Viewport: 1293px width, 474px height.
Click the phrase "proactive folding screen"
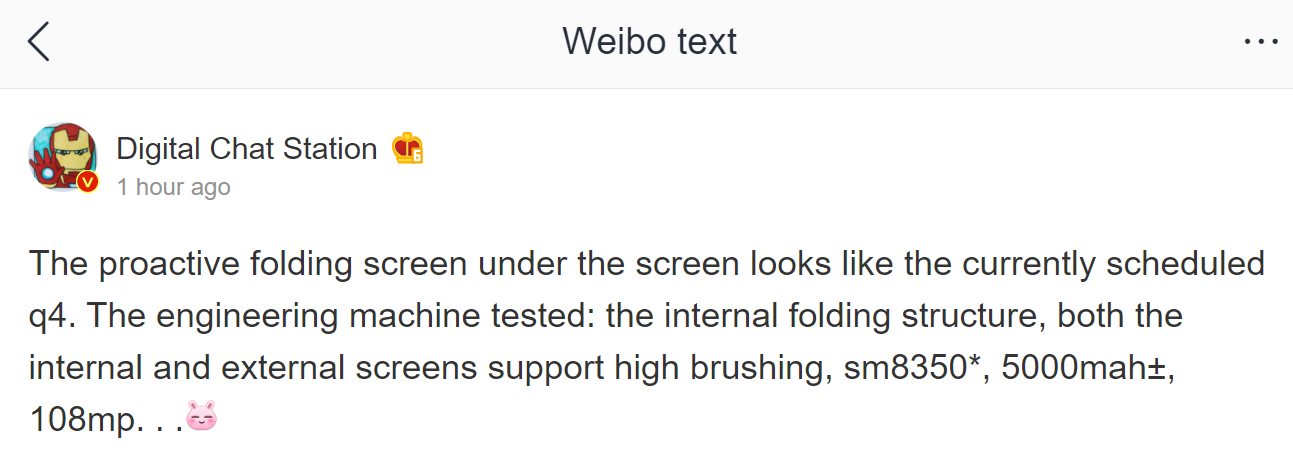pyautogui.click(x=282, y=265)
